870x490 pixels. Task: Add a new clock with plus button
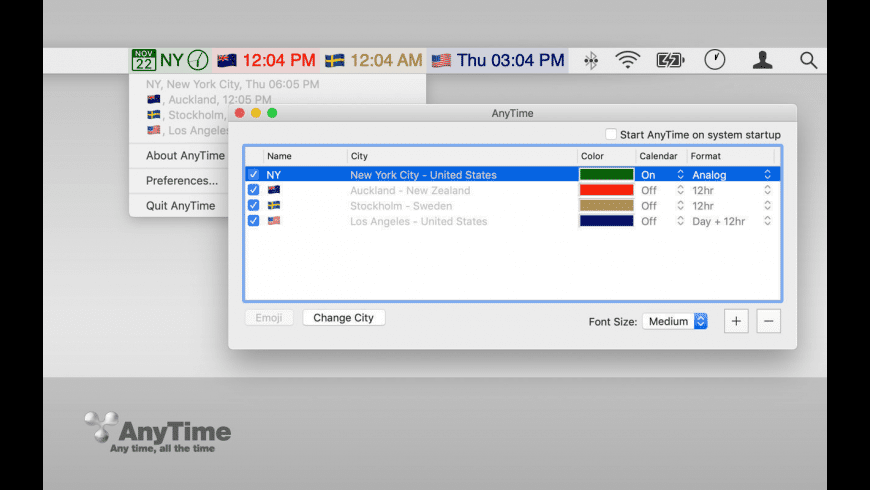[736, 321]
